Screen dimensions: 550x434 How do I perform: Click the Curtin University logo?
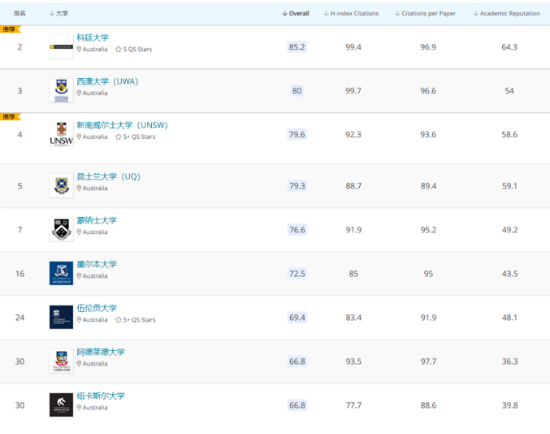pyautogui.click(x=61, y=47)
